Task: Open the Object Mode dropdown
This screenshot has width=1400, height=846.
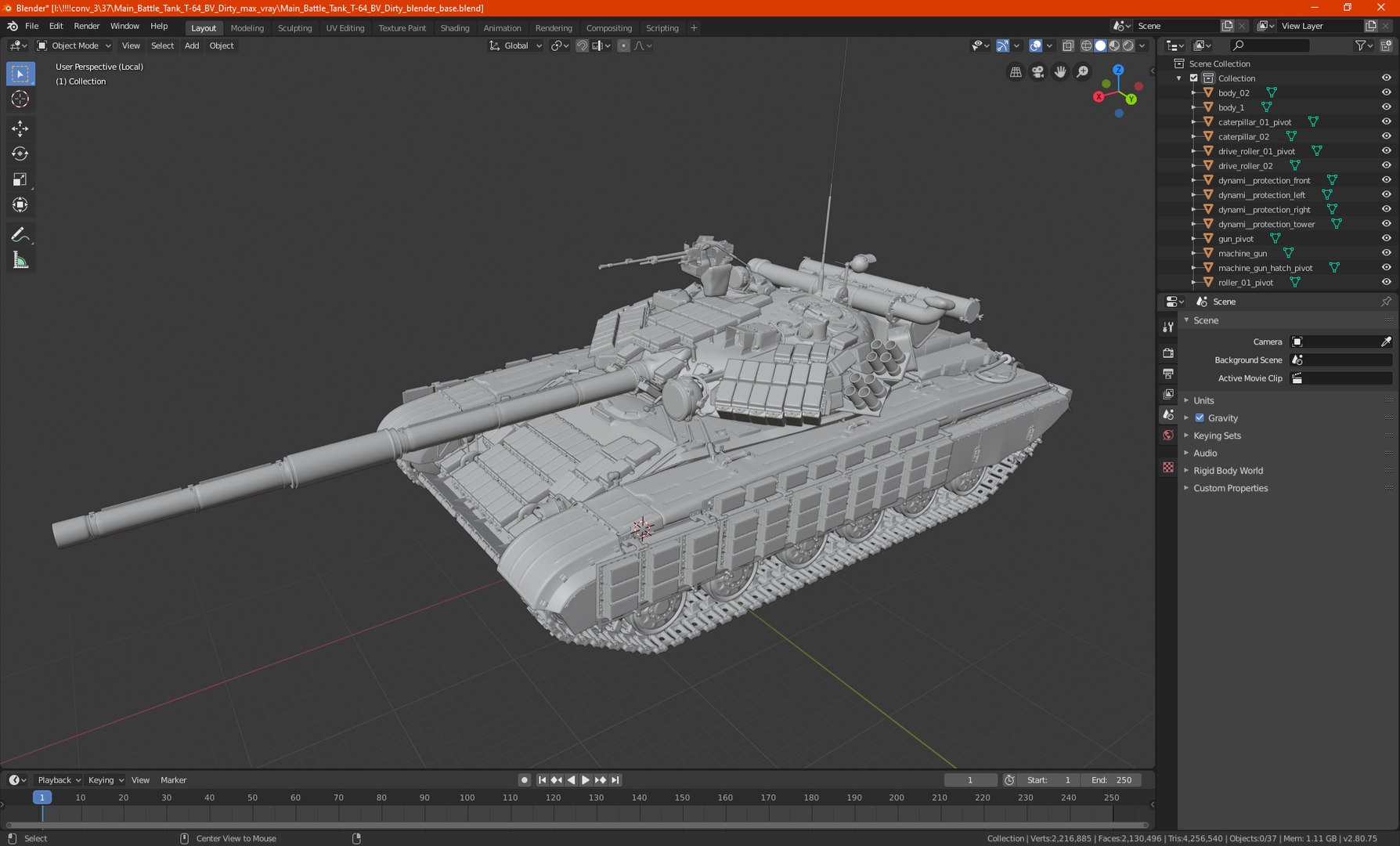Action: pos(74,45)
